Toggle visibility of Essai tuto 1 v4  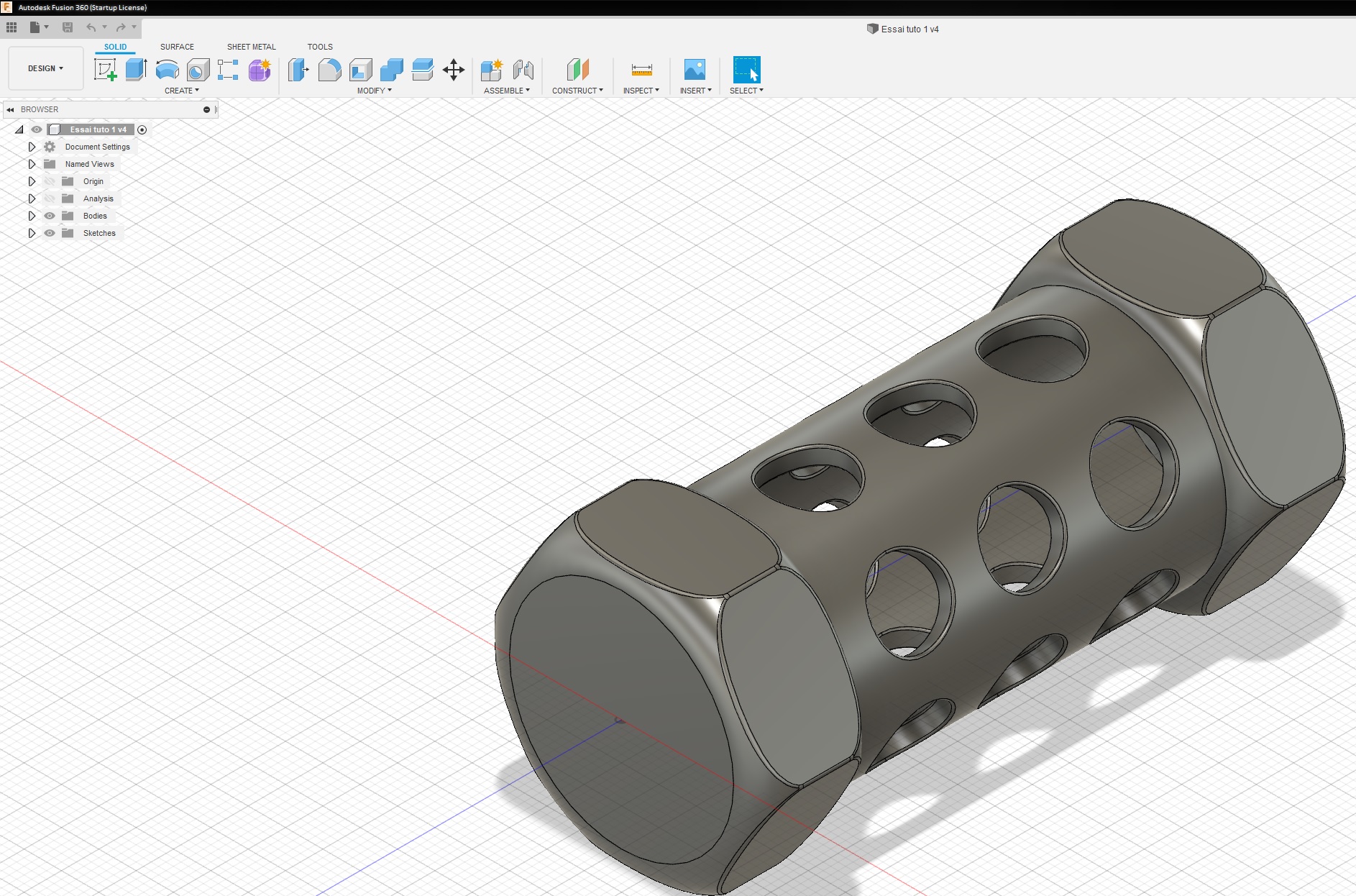tap(37, 129)
